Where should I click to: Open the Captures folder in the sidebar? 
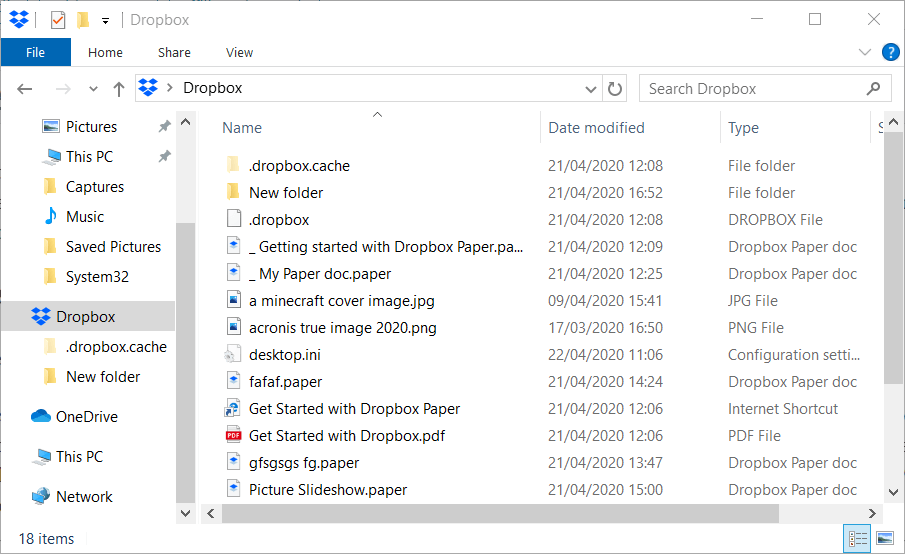click(x=95, y=186)
